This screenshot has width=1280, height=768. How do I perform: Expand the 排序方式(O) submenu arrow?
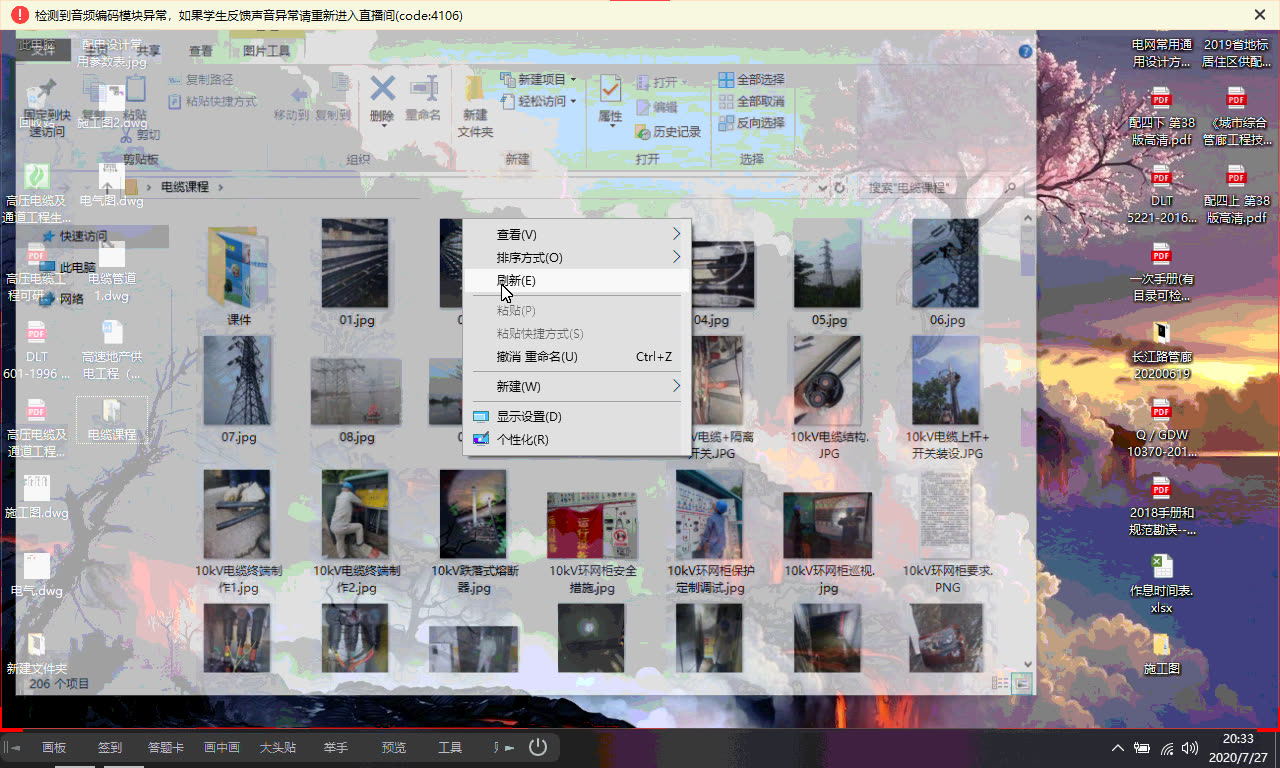click(x=676, y=257)
